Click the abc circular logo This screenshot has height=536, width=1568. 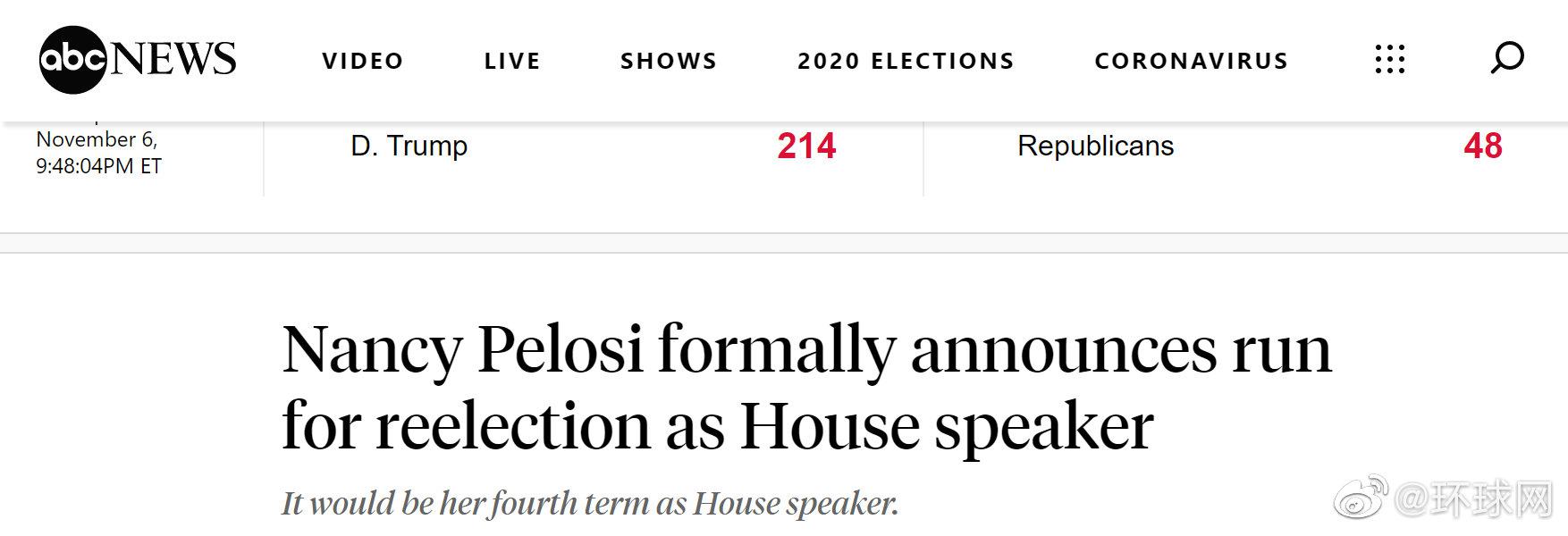pyautogui.click(x=73, y=60)
